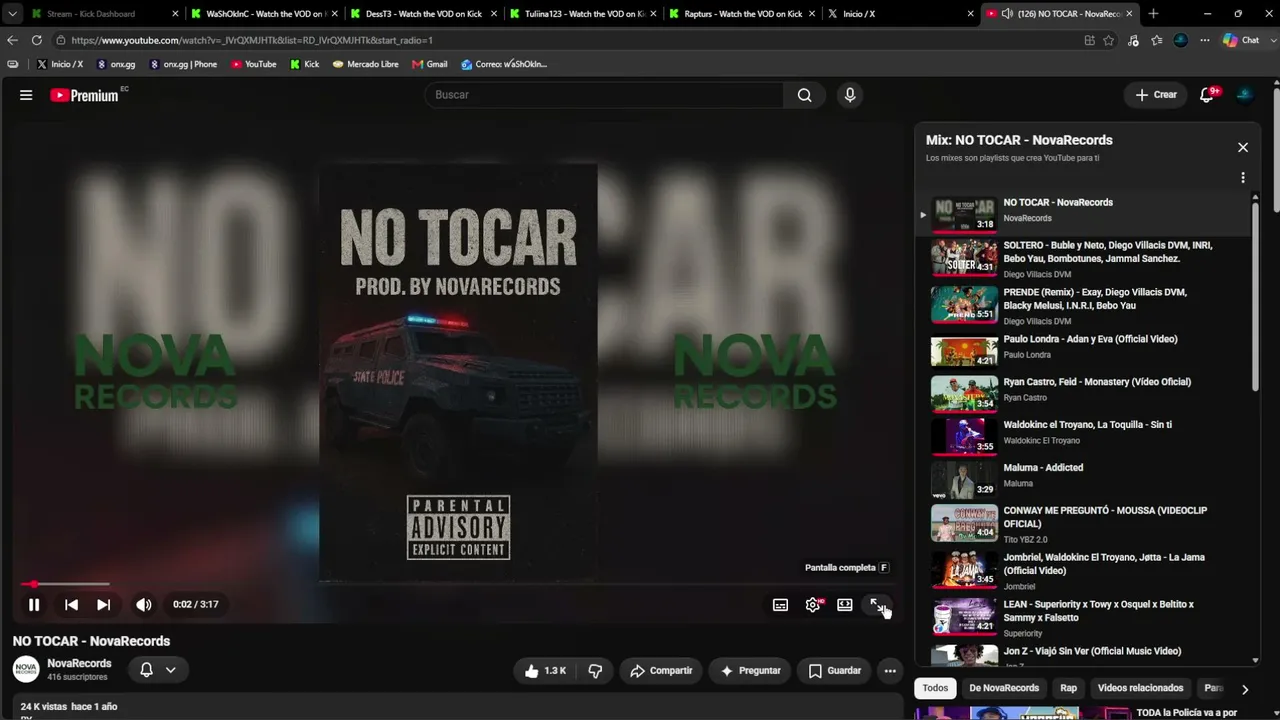Image resolution: width=1280 pixels, height=720 pixels.
Task: Open the tab search dropdown
Action: pos(12,14)
